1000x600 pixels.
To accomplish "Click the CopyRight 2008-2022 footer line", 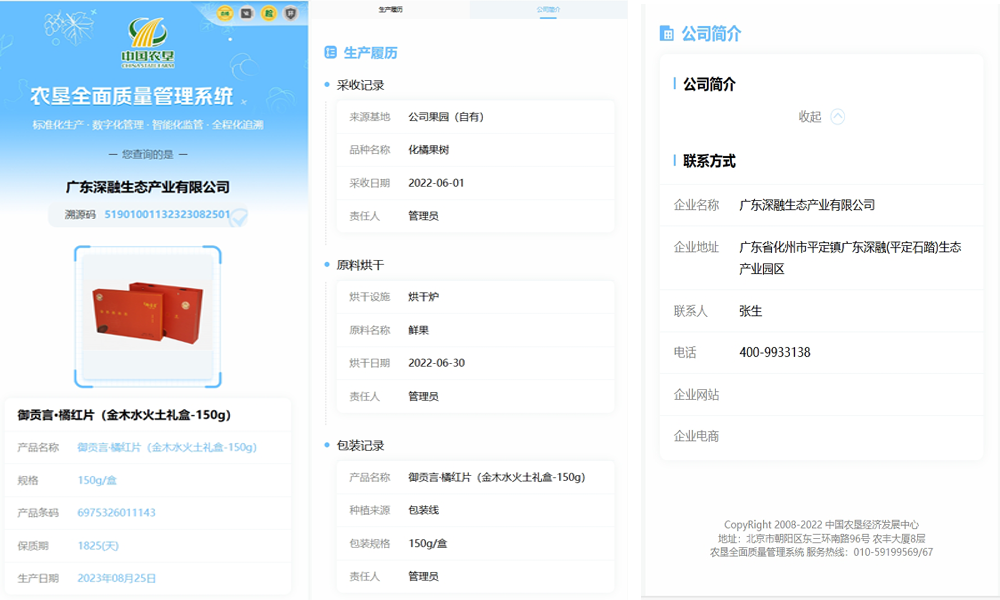I will coord(821,524).
